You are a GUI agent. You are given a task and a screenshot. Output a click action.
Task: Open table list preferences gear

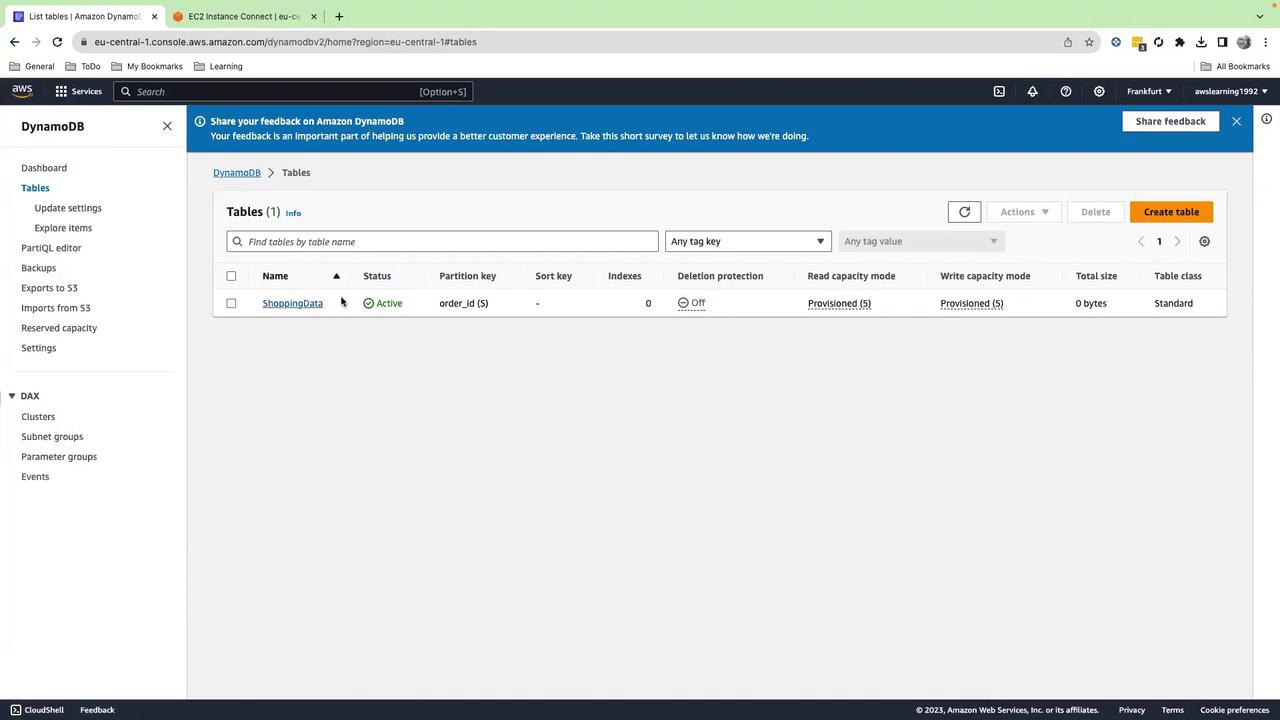click(x=1204, y=241)
